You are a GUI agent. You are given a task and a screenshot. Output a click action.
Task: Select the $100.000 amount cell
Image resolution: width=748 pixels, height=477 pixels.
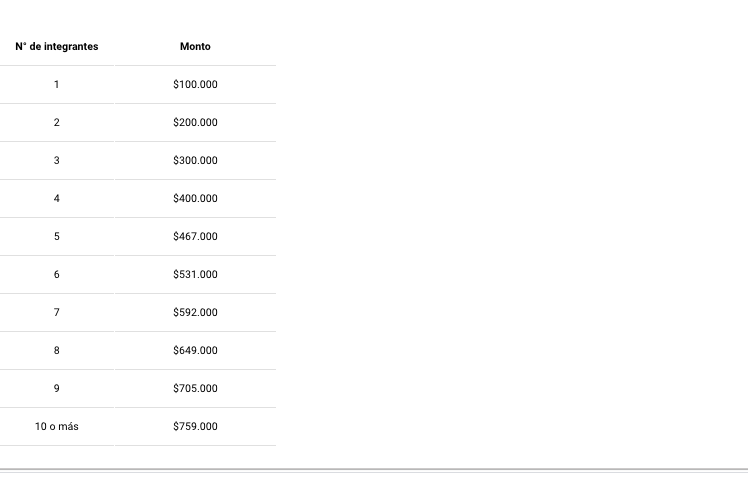click(195, 84)
